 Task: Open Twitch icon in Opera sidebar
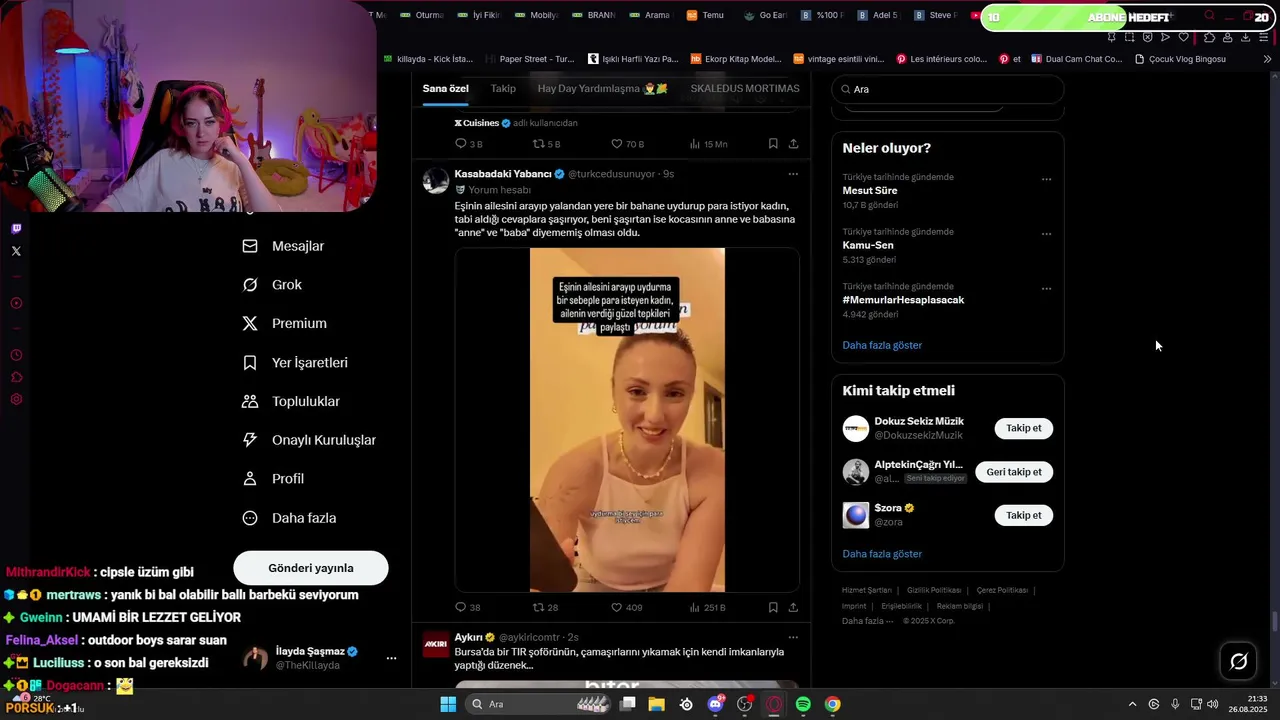click(x=16, y=229)
